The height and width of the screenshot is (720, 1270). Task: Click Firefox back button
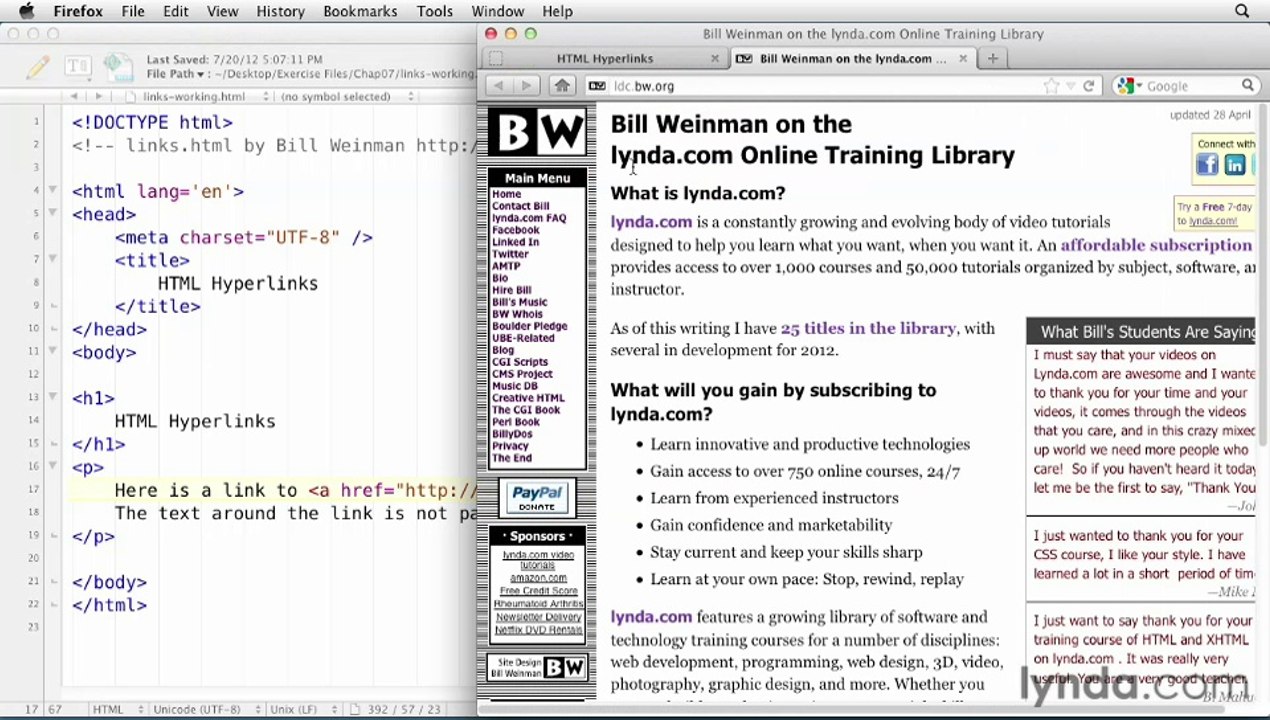pyautogui.click(x=498, y=86)
